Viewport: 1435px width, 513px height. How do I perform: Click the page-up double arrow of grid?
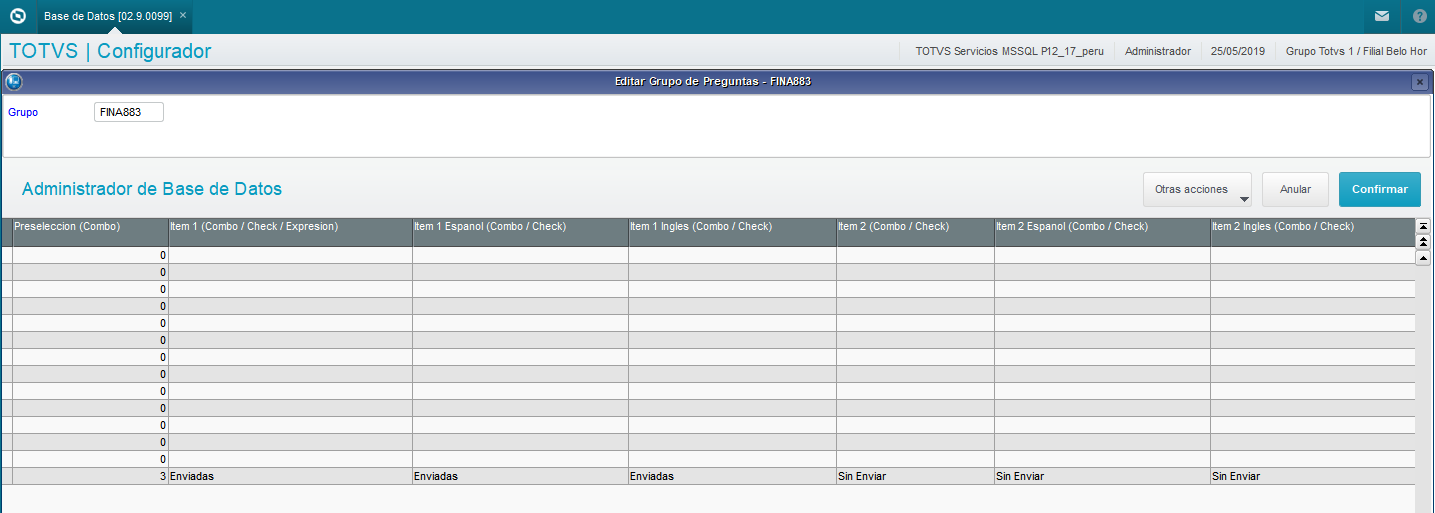[1423, 242]
